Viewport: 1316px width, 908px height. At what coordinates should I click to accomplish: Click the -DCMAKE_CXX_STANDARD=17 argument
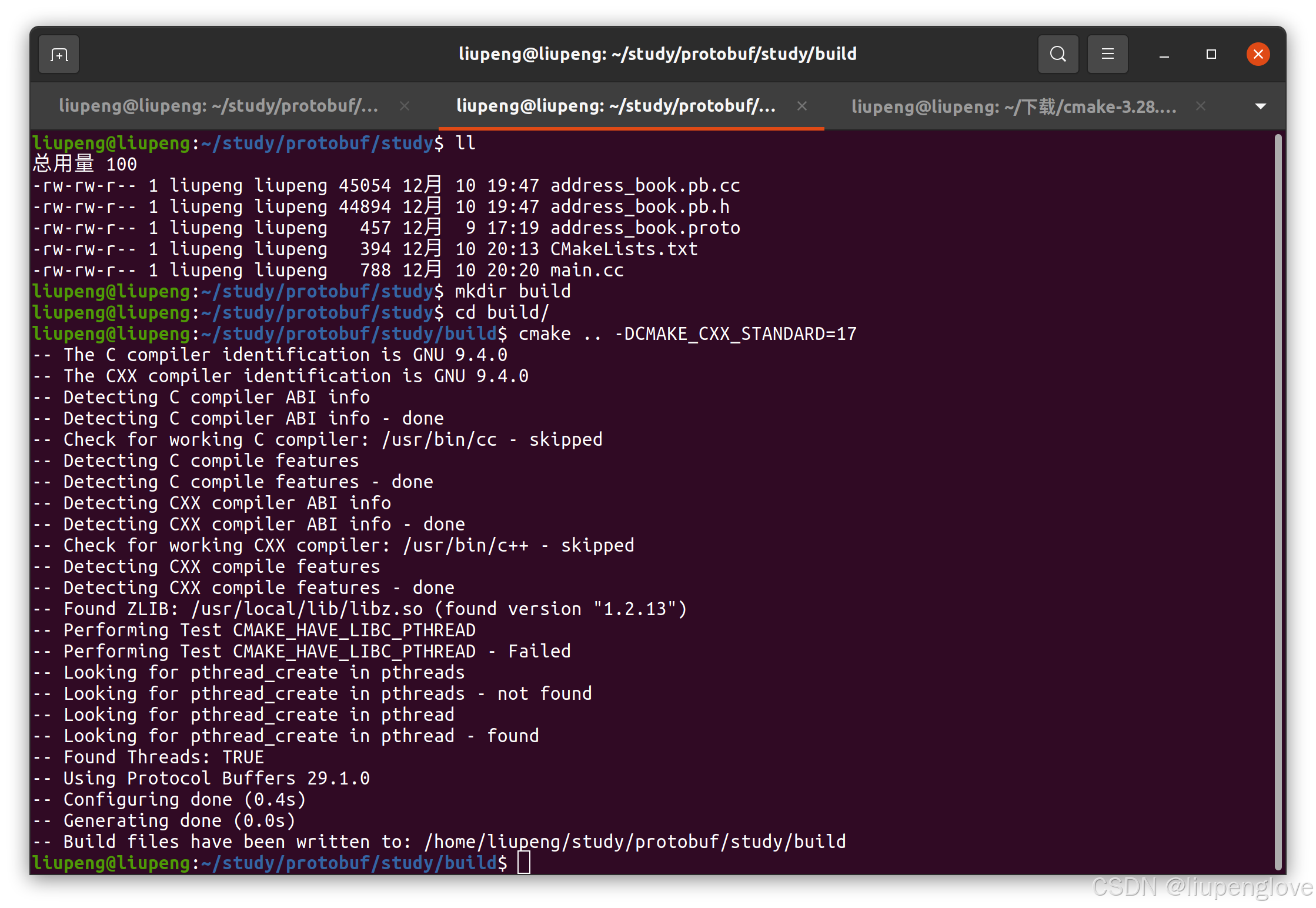tap(736, 334)
